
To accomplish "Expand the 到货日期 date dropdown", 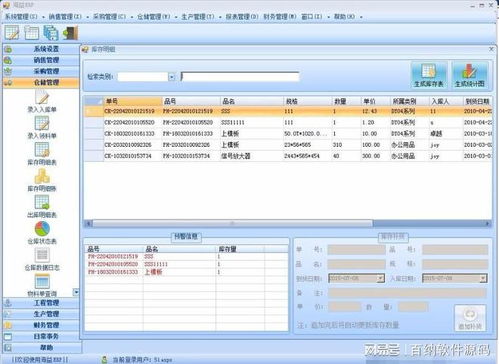I will tap(380, 278).
